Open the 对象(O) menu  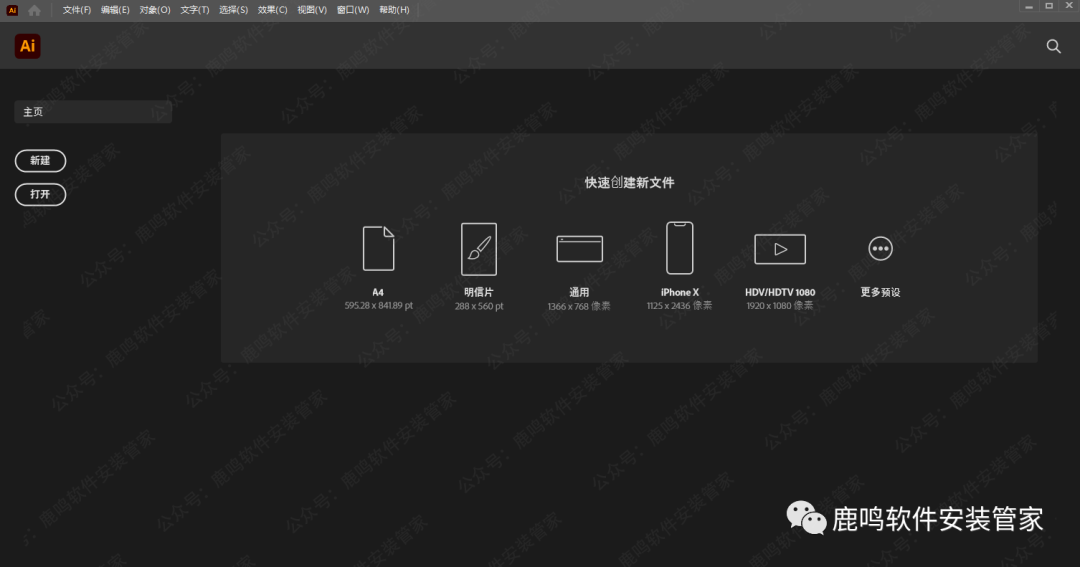tap(155, 10)
